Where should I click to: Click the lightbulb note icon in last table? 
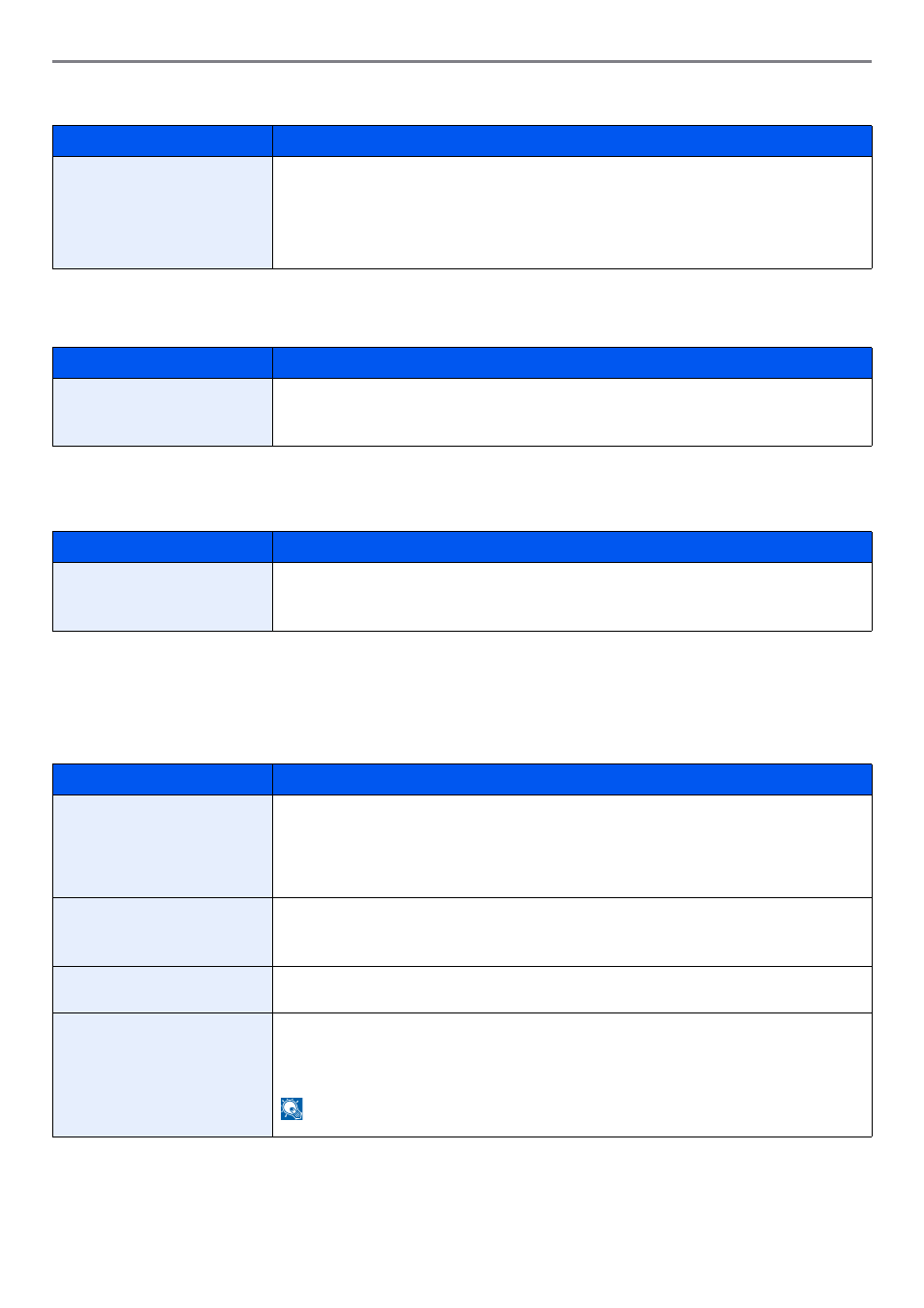(292, 1108)
